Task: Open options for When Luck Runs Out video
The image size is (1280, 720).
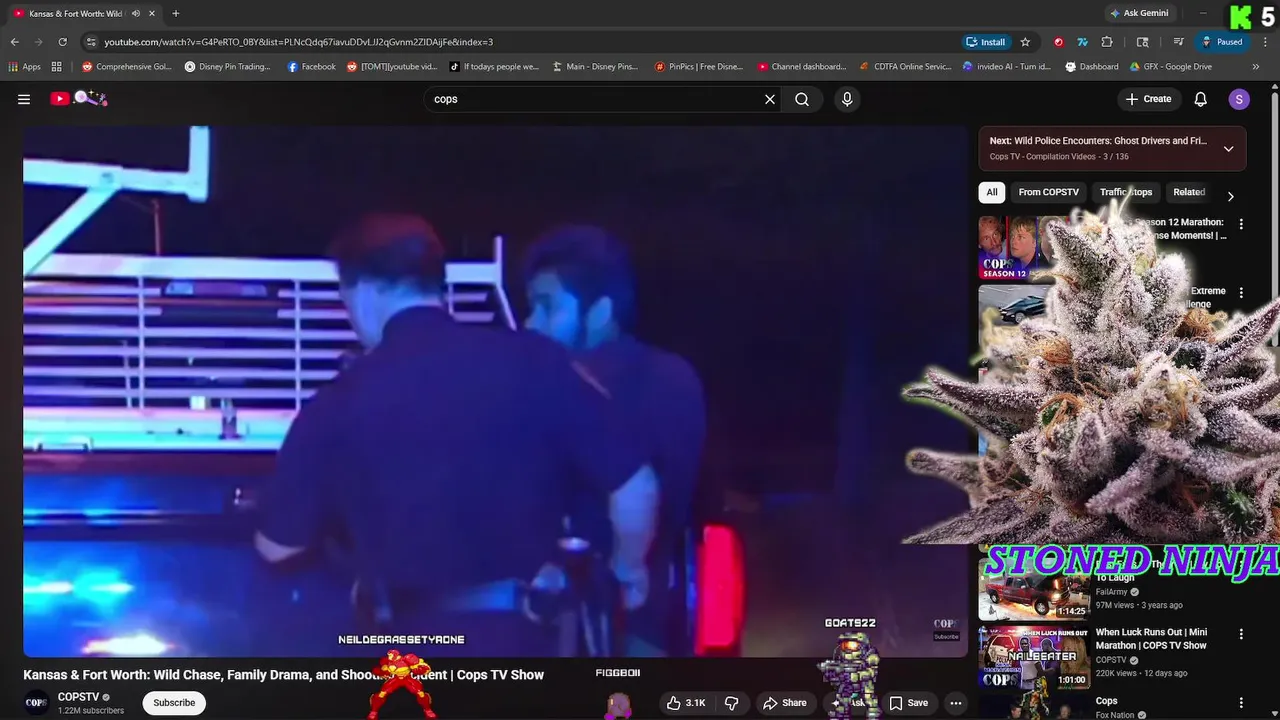Action: pos(1241,634)
